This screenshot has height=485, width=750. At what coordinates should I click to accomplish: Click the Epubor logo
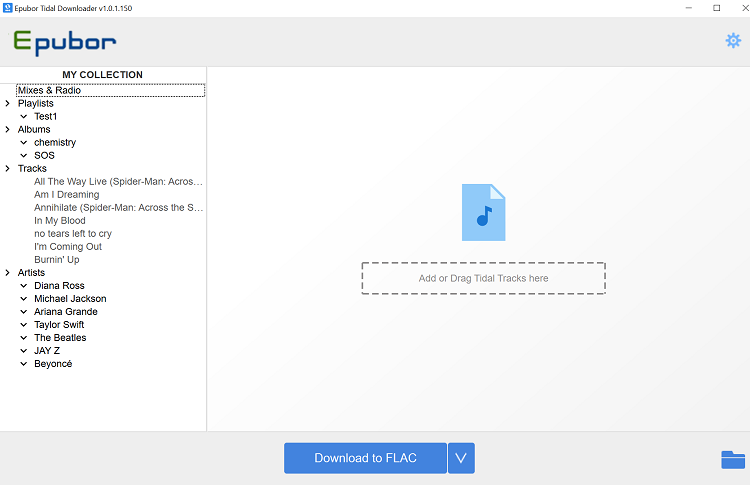(65, 43)
